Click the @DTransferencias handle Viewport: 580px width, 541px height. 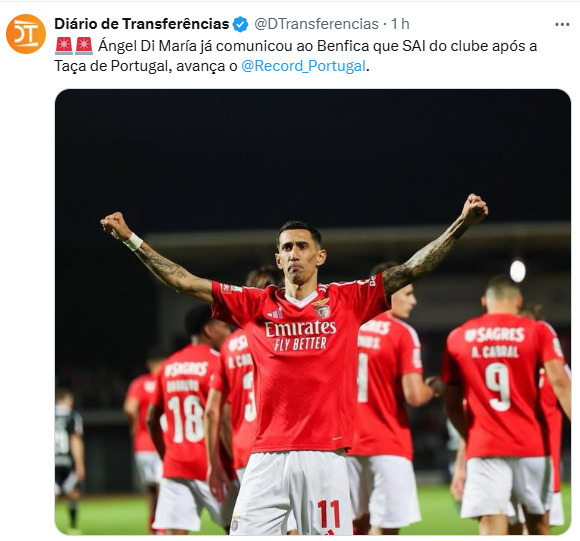pyautogui.click(x=316, y=24)
